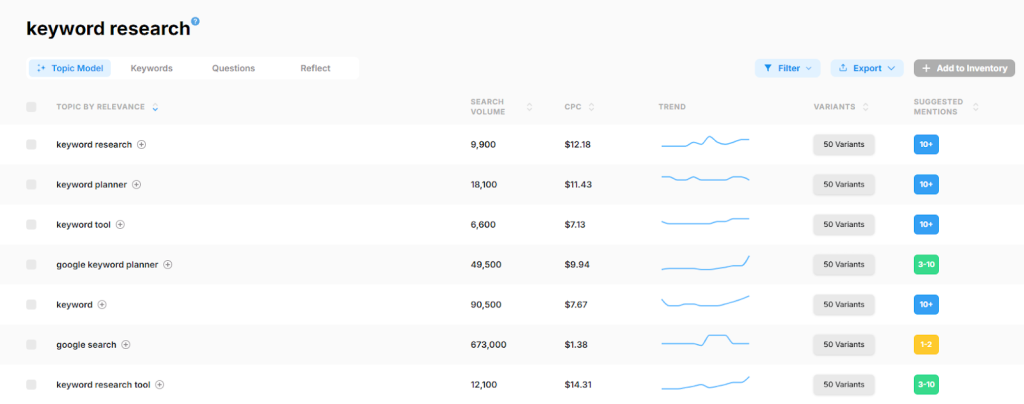Sort by CPC column arrows
The image size is (1024, 404).
tap(592, 107)
